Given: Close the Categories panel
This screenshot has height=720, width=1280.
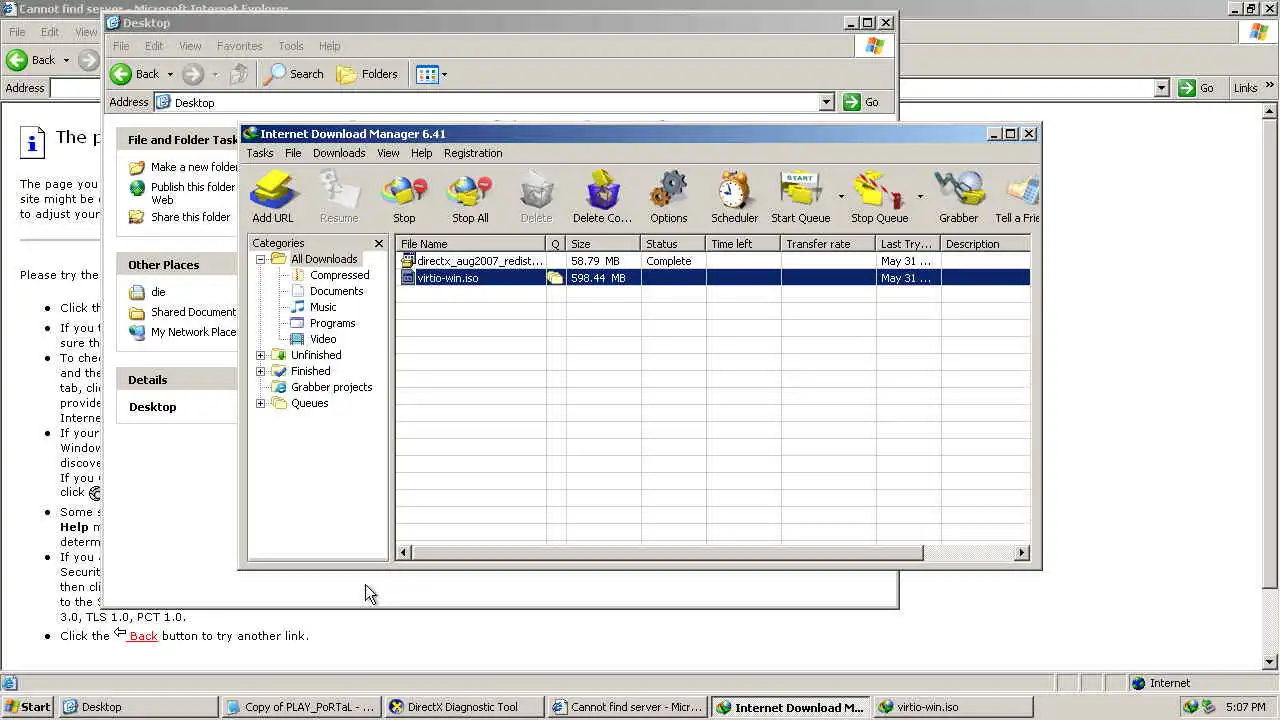Looking at the screenshot, I should click(x=379, y=243).
